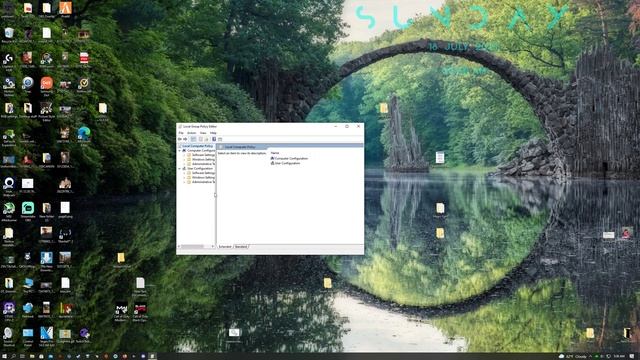640x360 pixels.
Task: Select the Call of Duty Modern Warfare icon
Action: point(121,311)
